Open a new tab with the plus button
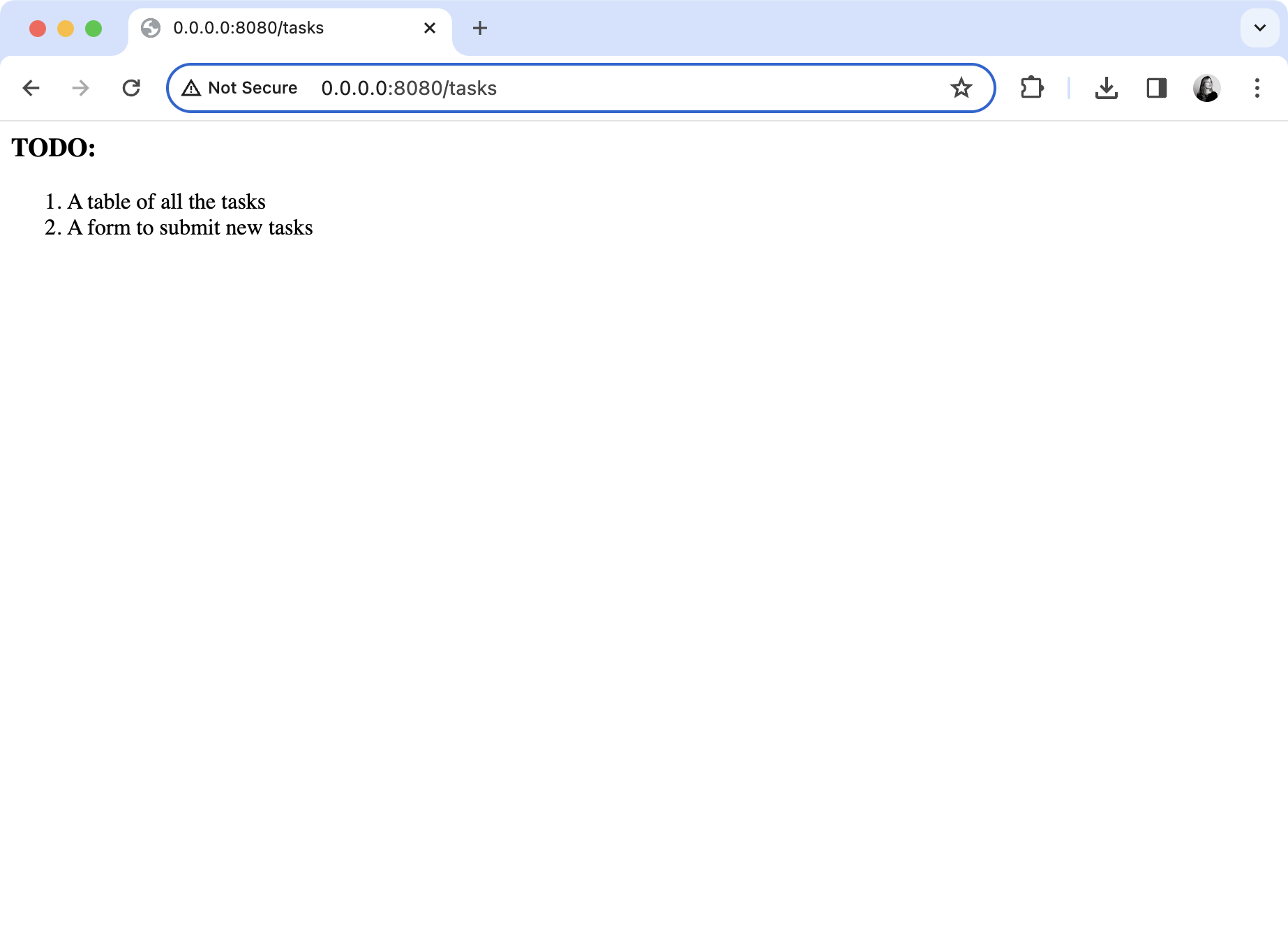The image size is (1288, 927). click(479, 28)
